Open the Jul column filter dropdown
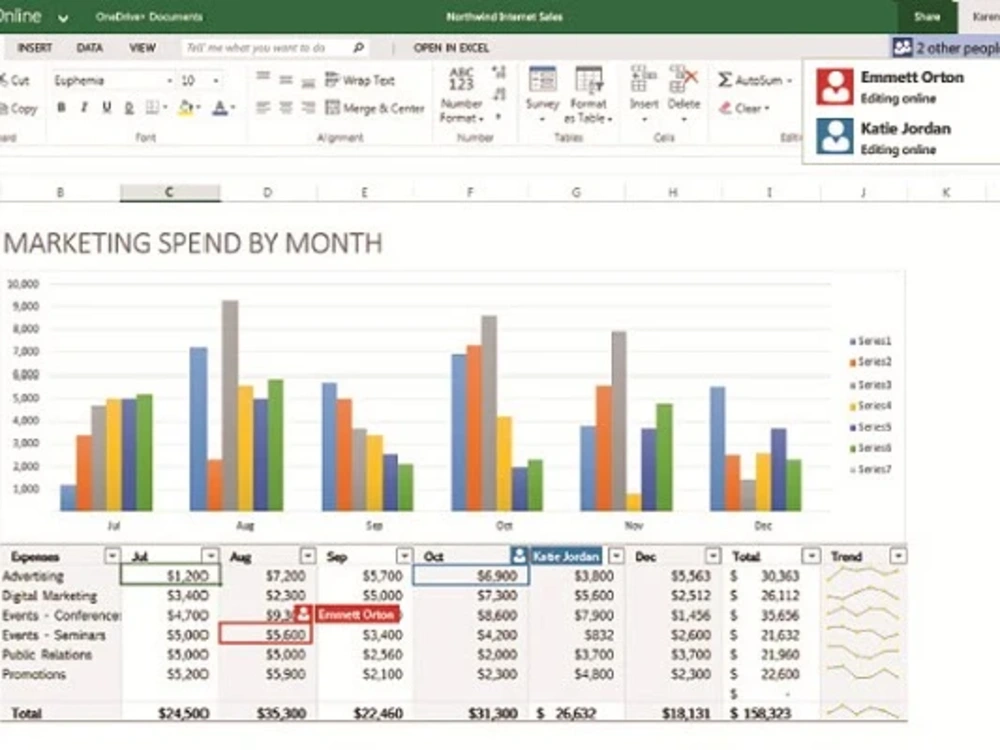 [209, 555]
